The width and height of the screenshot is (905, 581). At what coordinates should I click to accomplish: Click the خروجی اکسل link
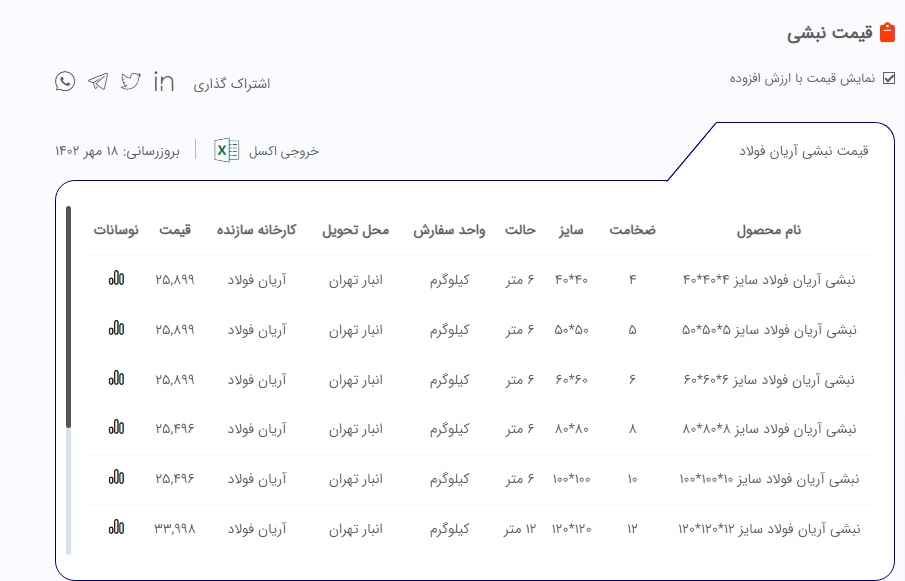click(x=283, y=151)
